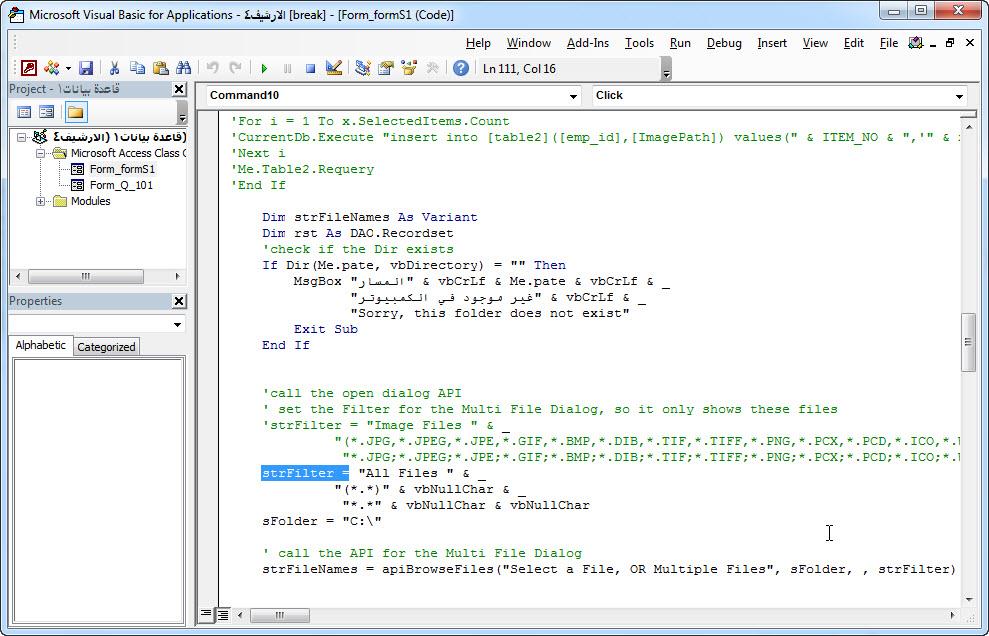Open the toolbar options overflow arrow
The image size is (989, 636).
click(667, 69)
